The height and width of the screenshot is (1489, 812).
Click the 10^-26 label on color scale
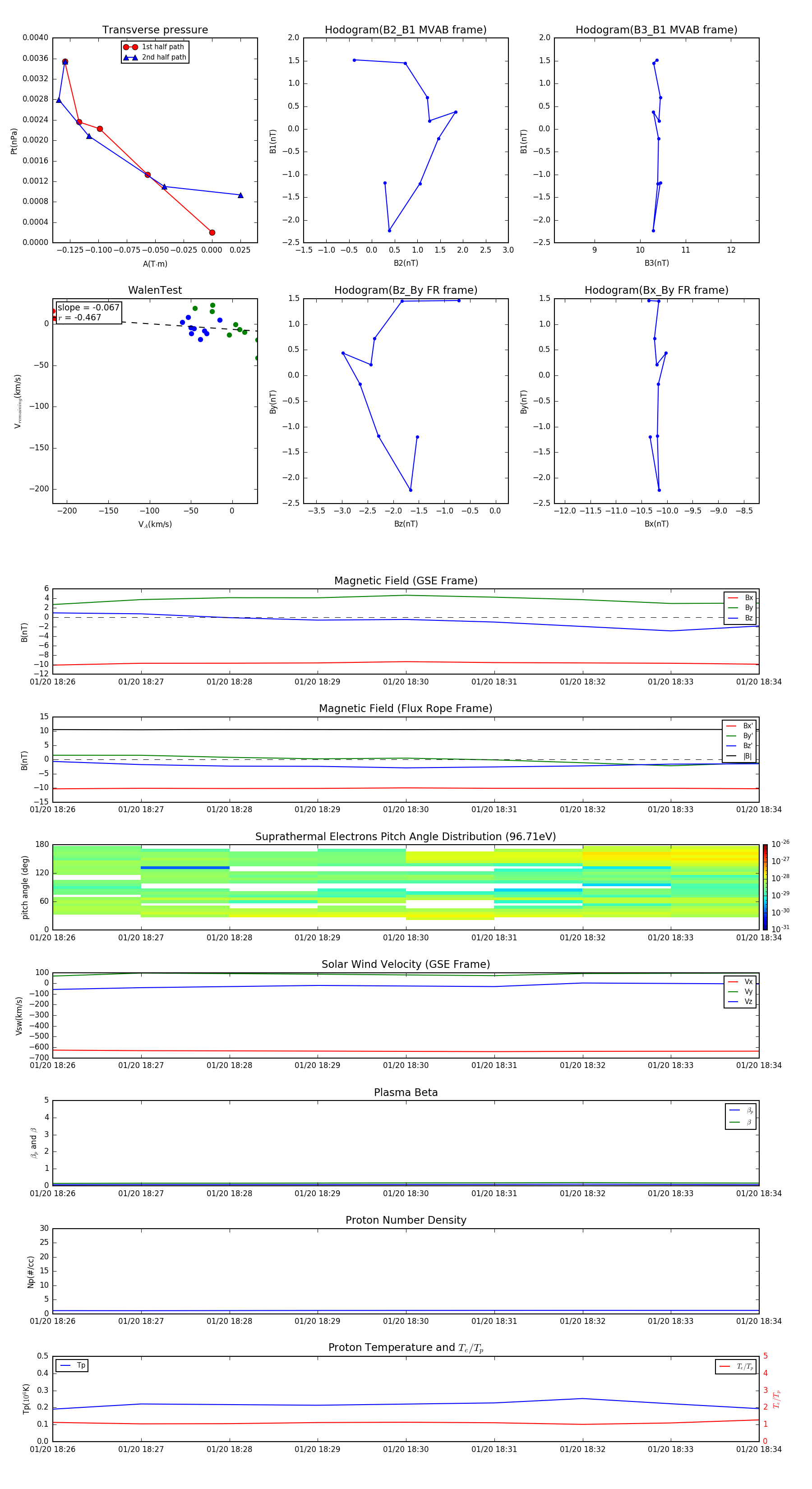pyautogui.click(x=780, y=844)
